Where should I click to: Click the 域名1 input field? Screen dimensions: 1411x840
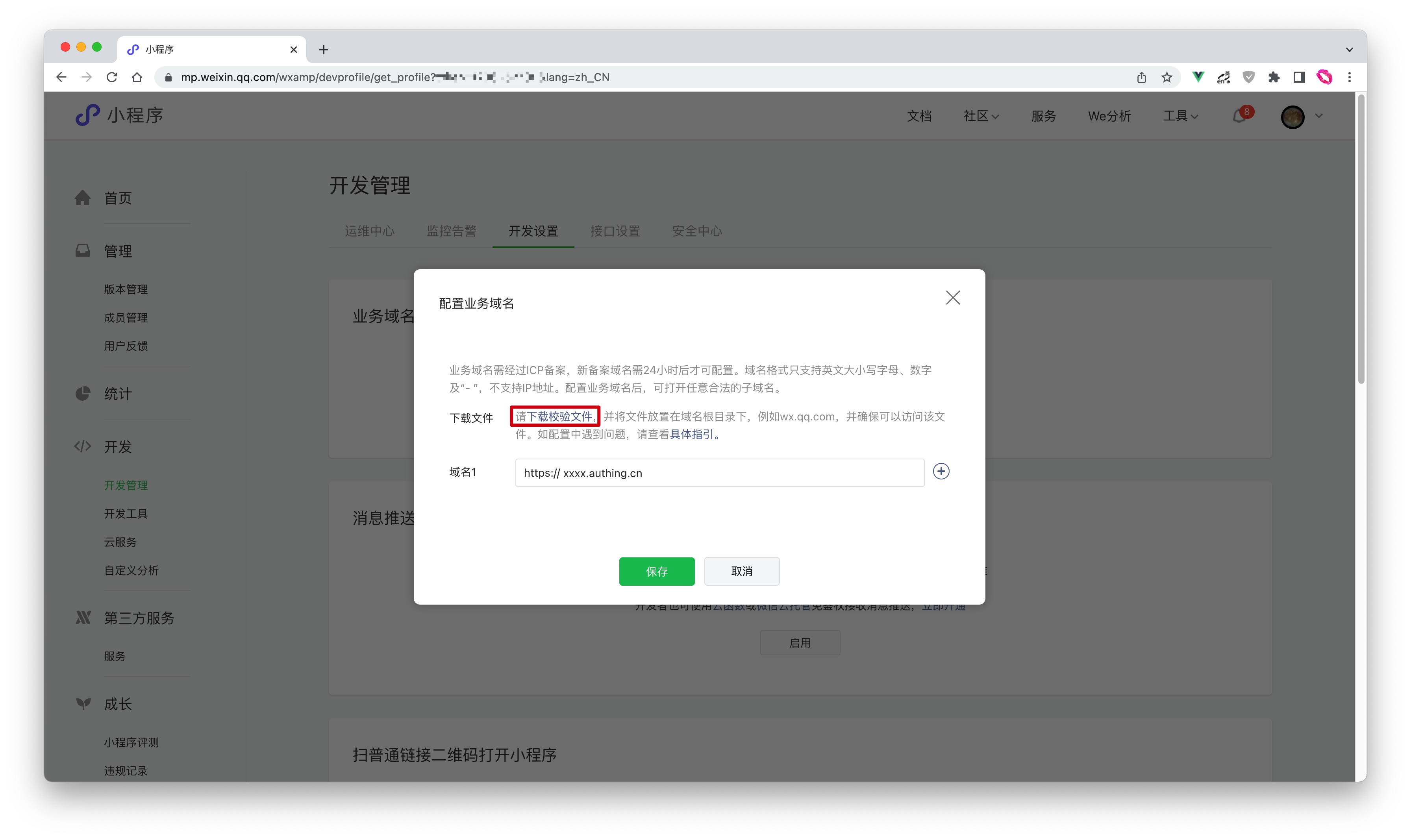pyautogui.click(x=719, y=473)
